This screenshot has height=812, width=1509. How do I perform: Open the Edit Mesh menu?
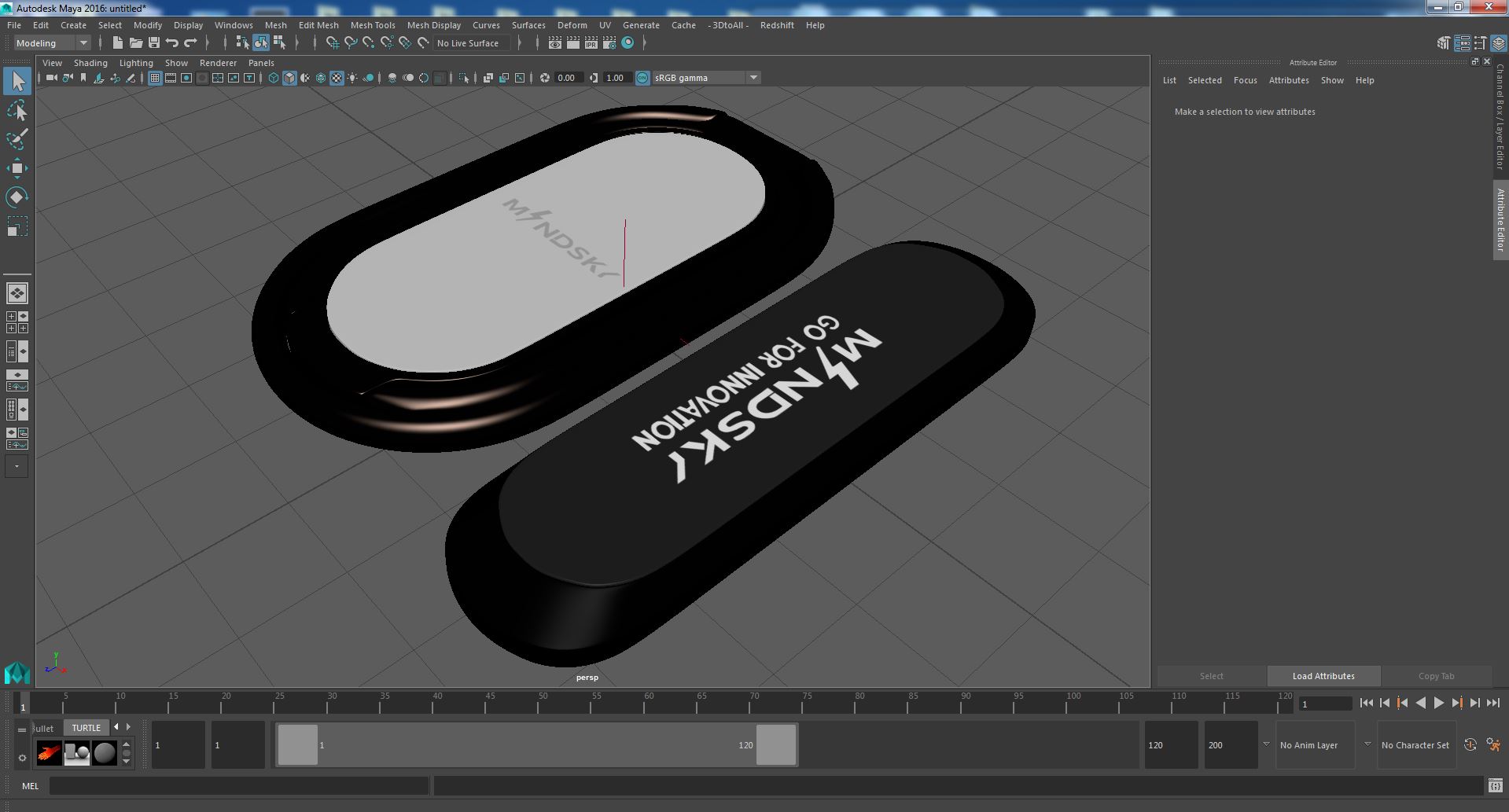[x=318, y=25]
